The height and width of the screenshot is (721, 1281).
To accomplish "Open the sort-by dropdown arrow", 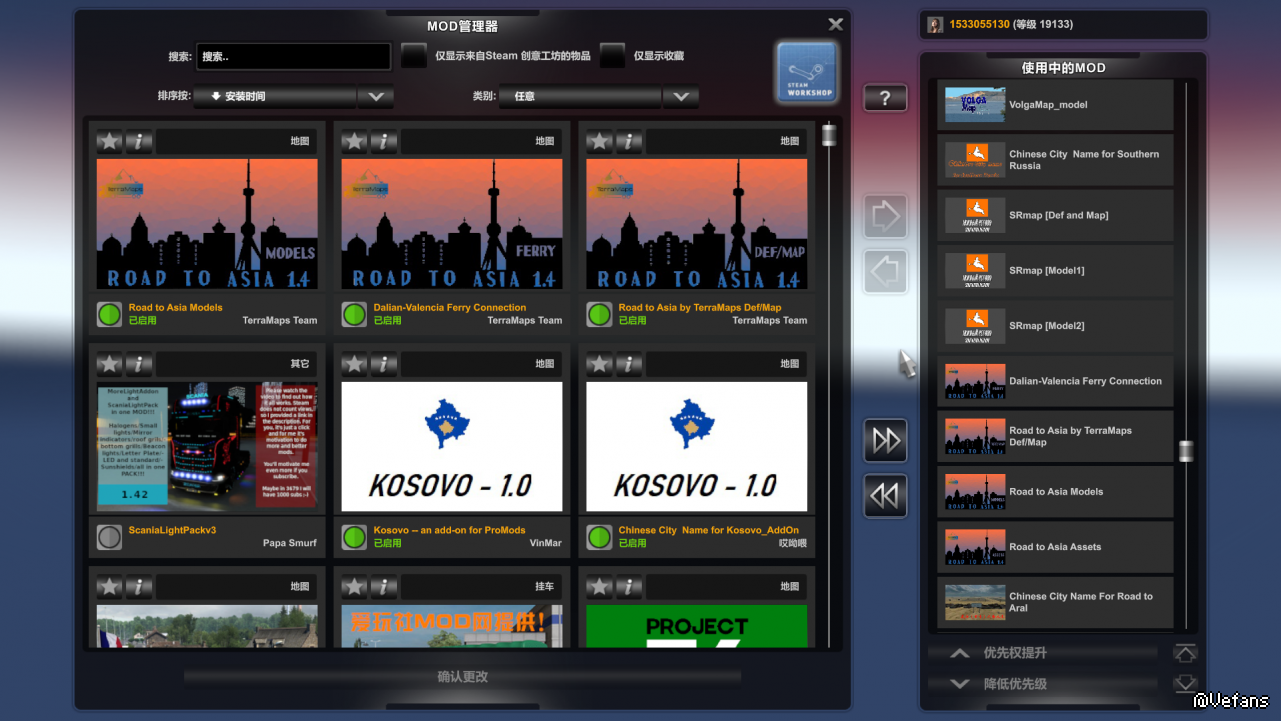I will point(376,97).
